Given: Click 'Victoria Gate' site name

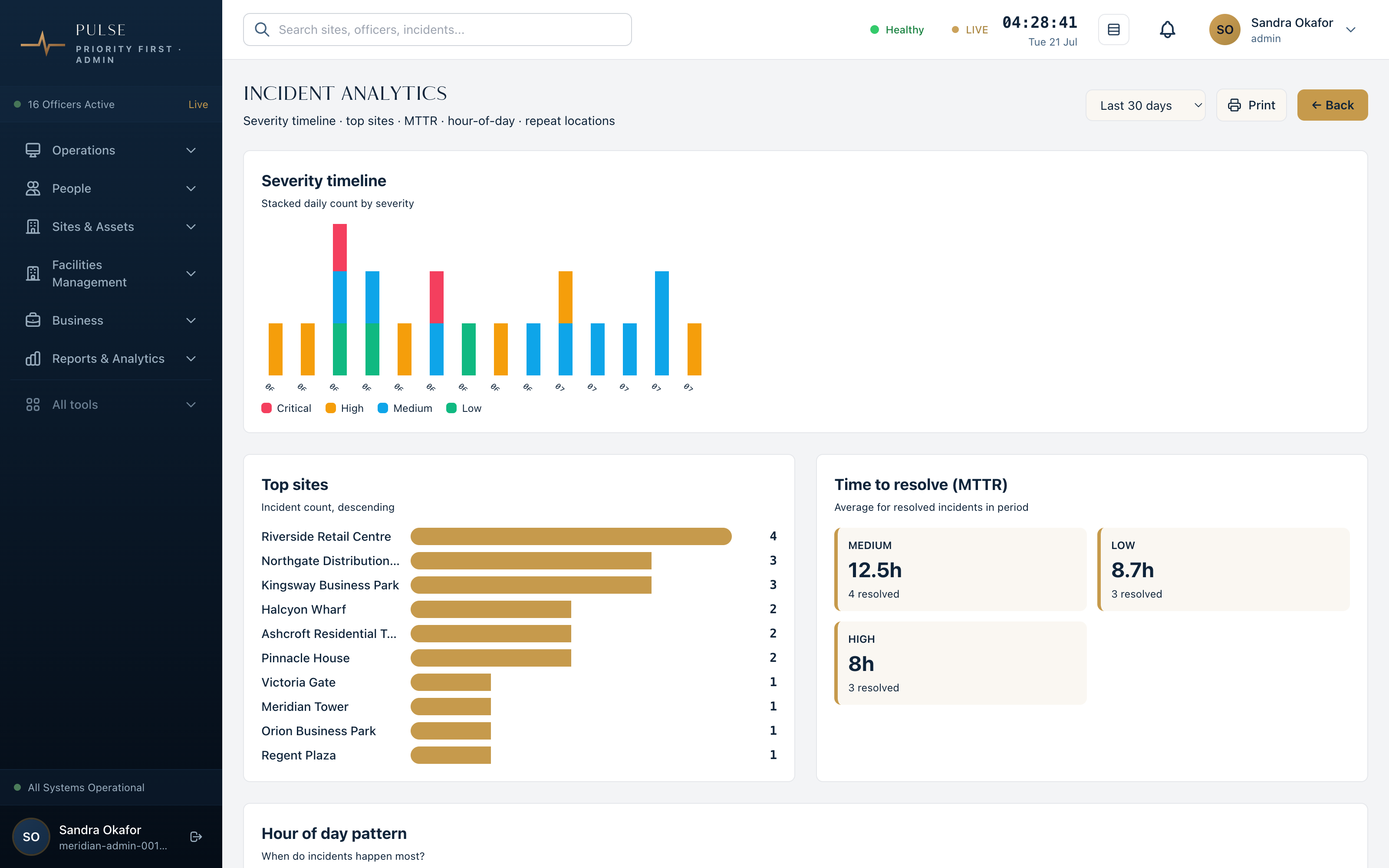Looking at the screenshot, I should tap(299, 682).
